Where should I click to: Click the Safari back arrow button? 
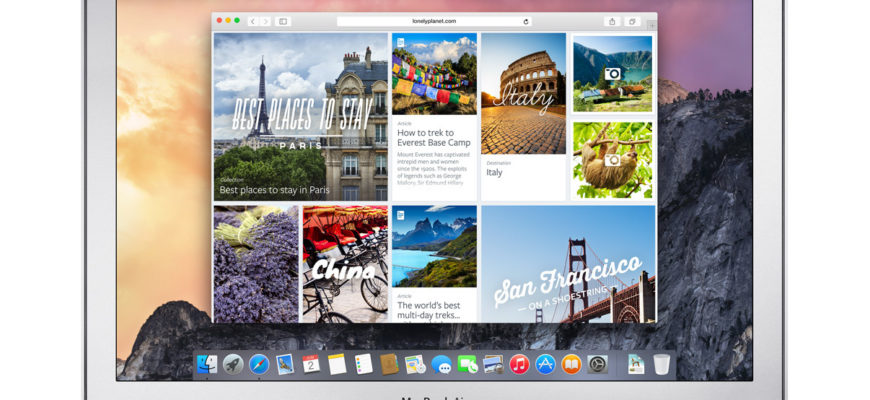(252, 21)
